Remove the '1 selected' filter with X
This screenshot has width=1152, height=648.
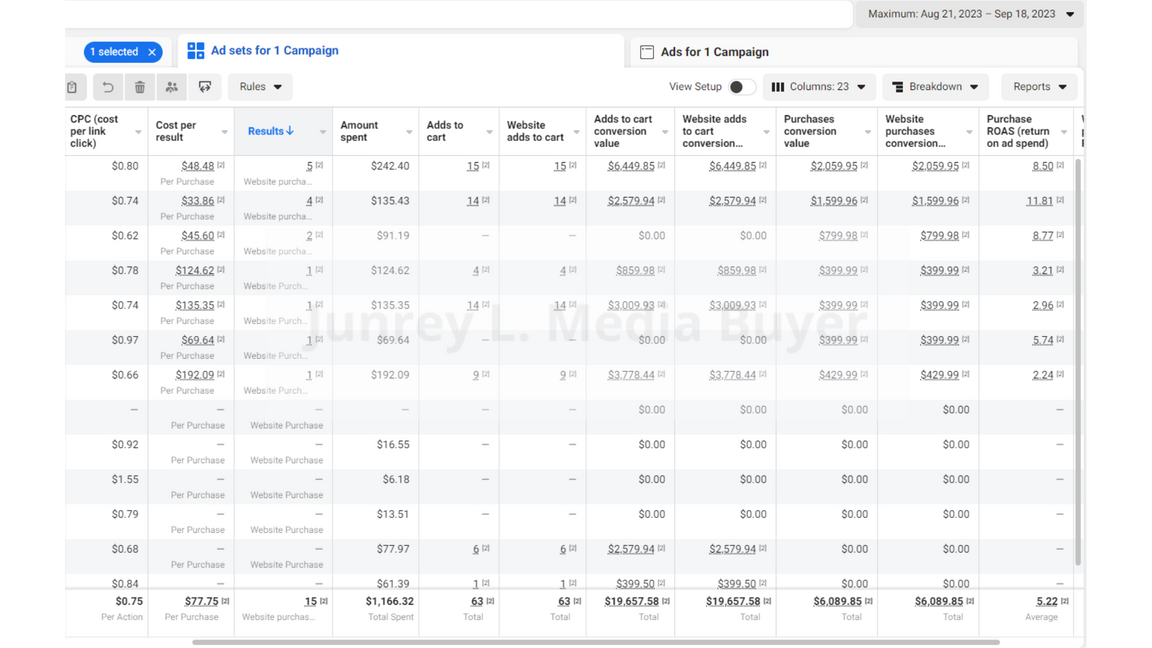pyautogui.click(x=152, y=52)
